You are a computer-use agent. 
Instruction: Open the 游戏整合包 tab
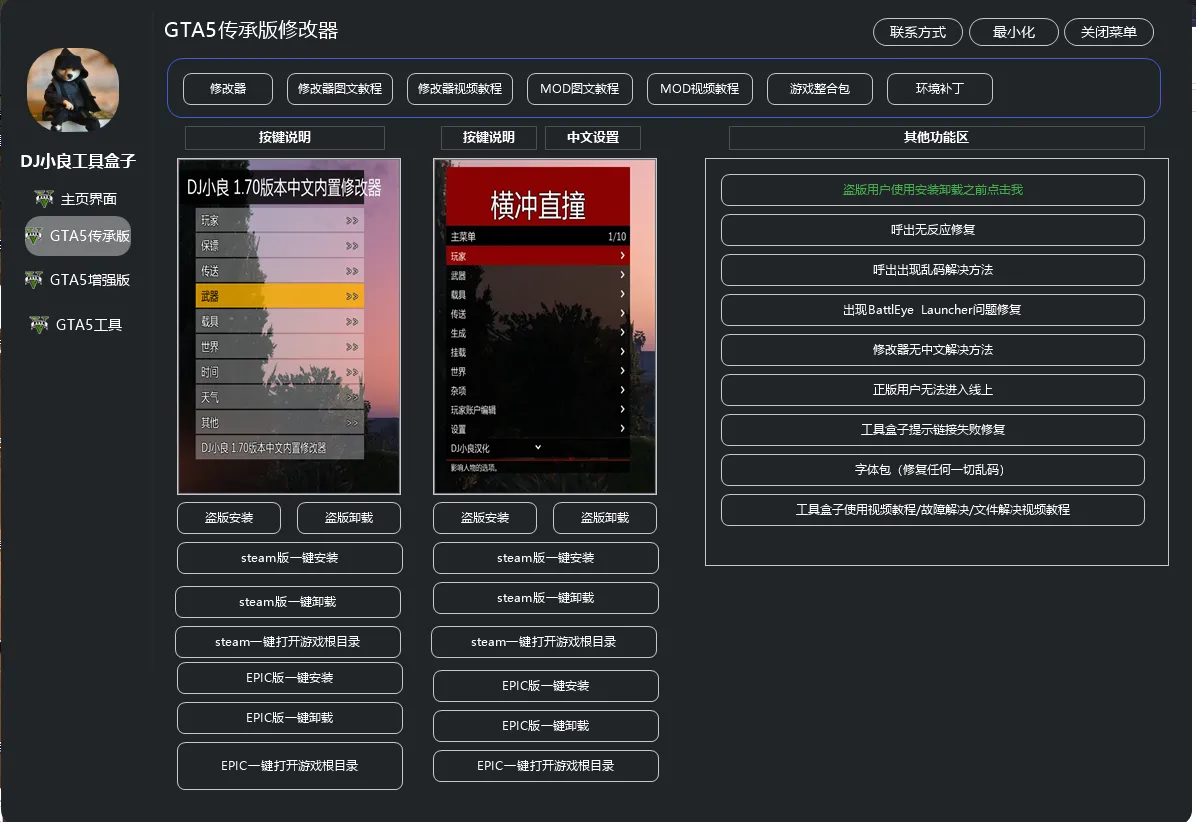[x=820, y=89]
